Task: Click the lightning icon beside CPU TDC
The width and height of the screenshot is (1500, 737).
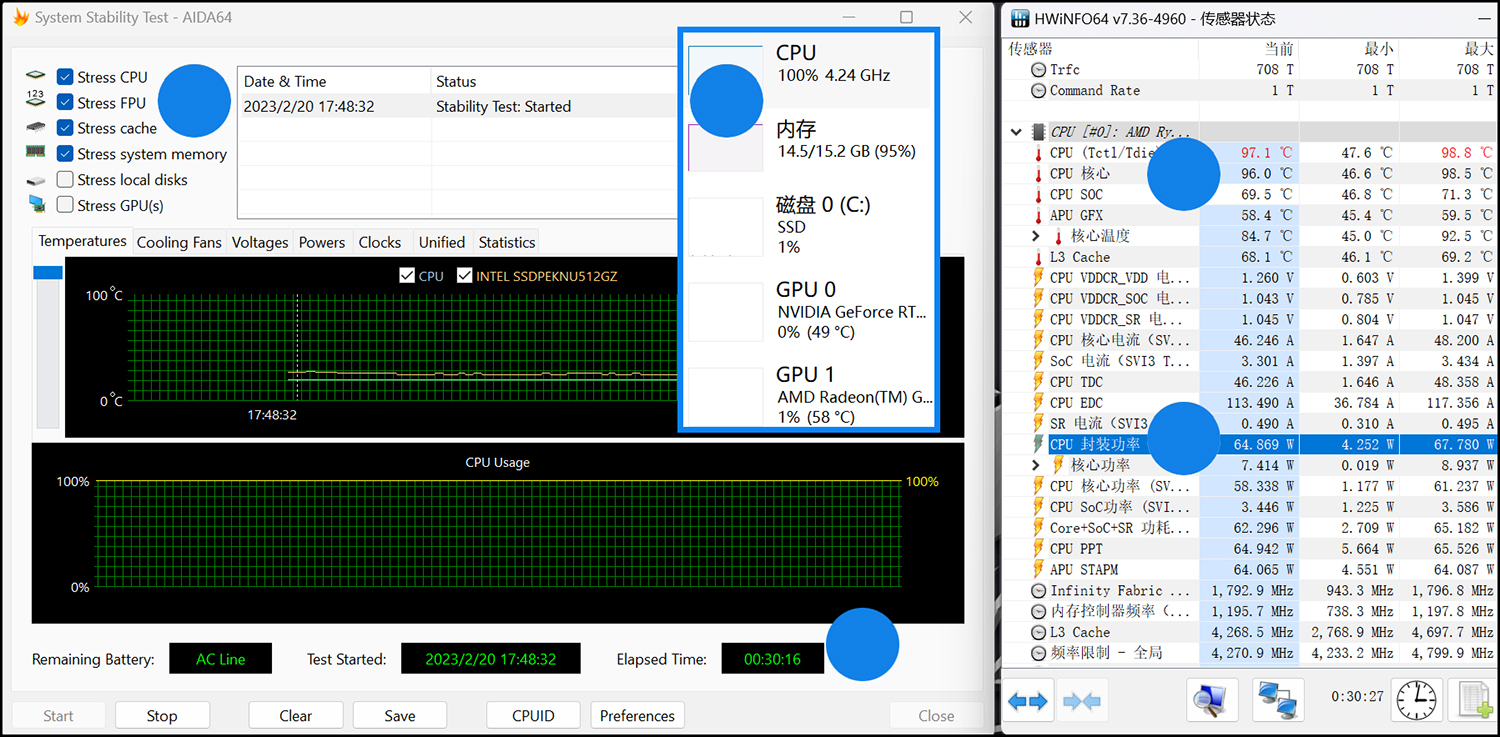Action: [1038, 382]
